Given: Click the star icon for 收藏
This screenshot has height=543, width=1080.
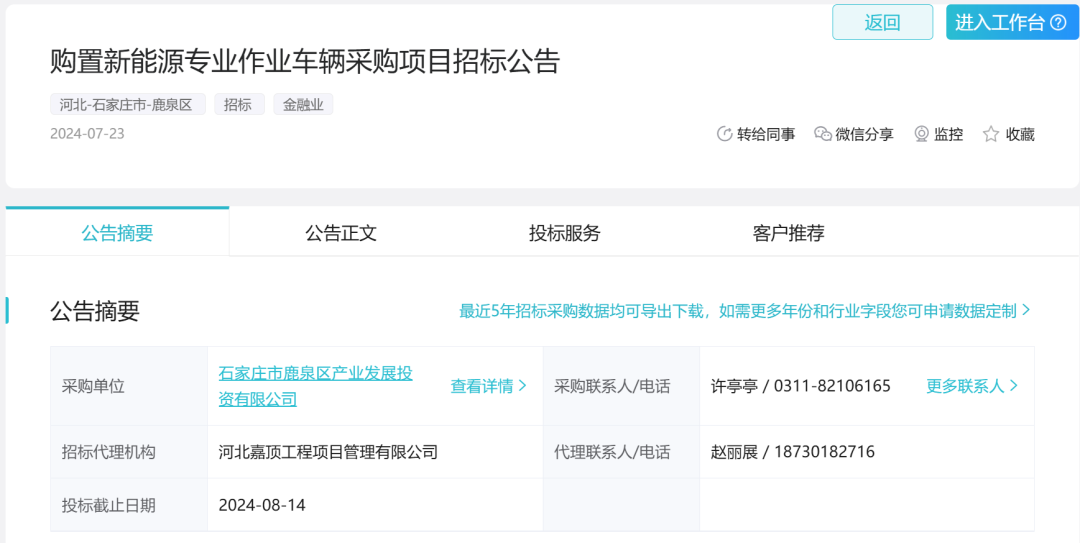Looking at the screenshot, I should coord(990,134).
